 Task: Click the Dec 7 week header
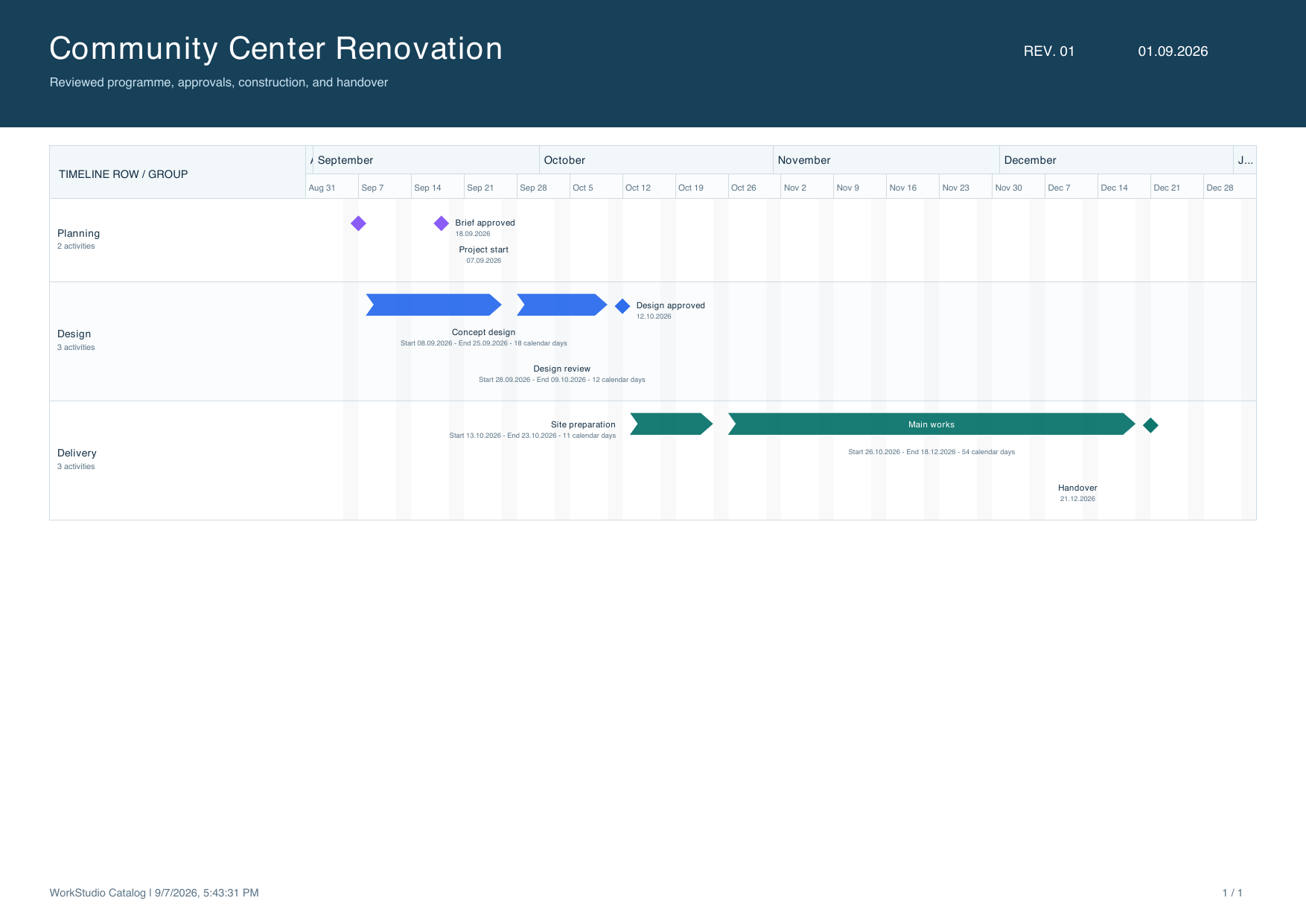(1071, 187)
